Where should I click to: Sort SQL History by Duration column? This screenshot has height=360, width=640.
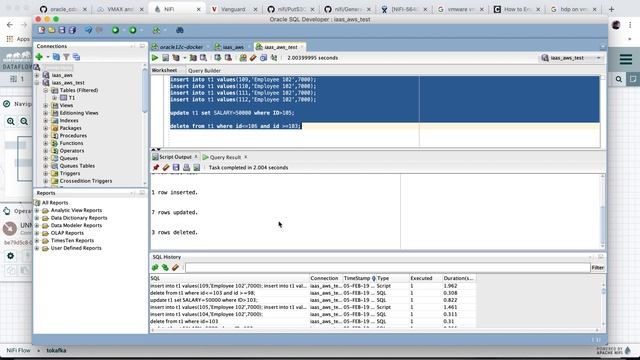[458, 278]
